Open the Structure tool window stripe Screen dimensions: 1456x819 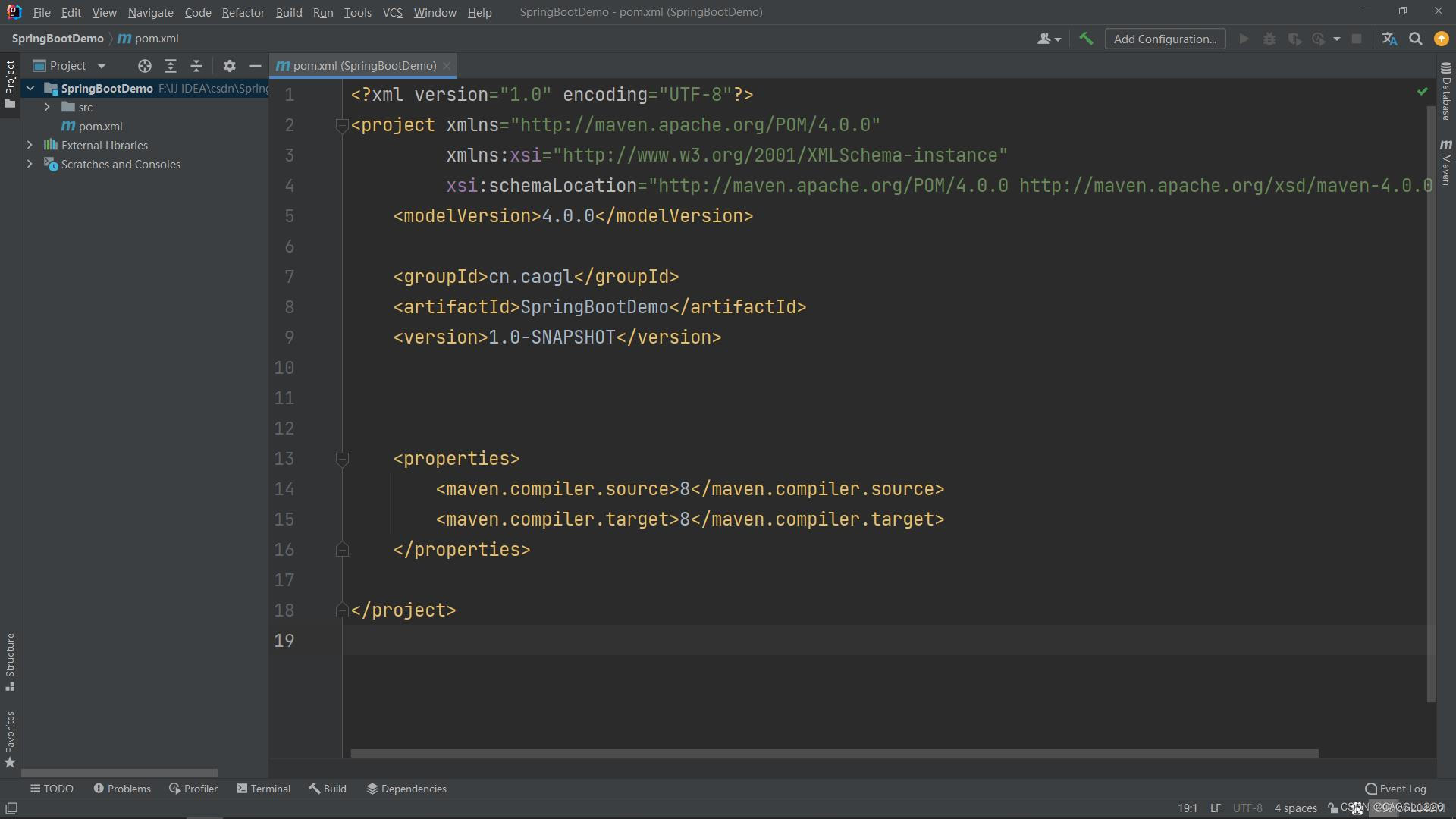click(10, 662)
